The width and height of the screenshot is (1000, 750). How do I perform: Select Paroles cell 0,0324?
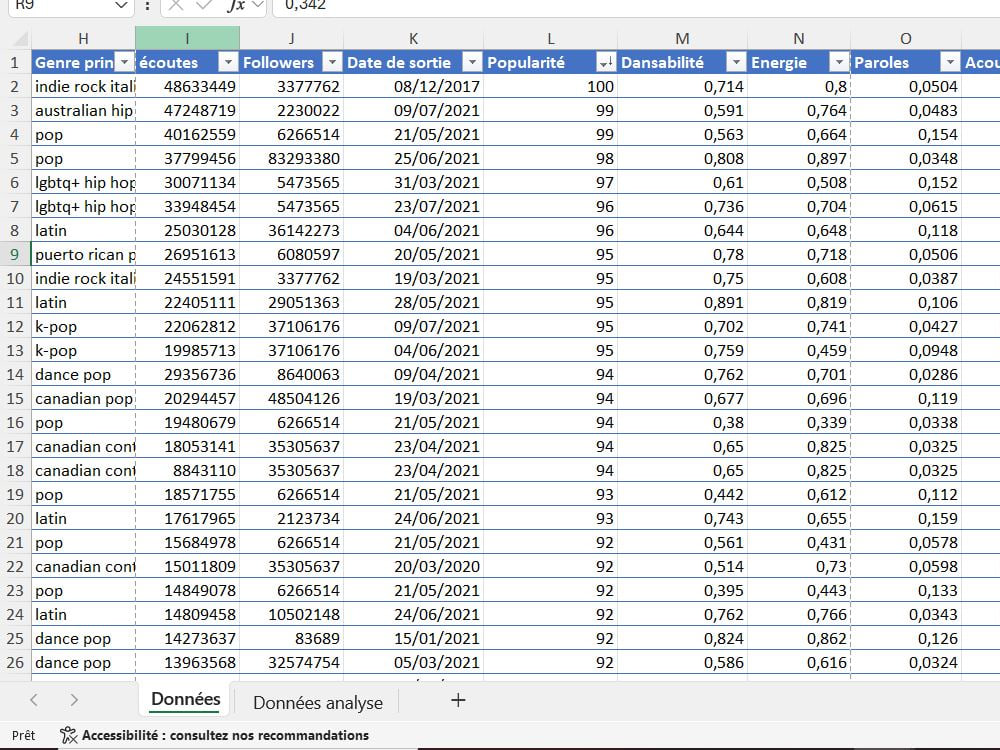[x=906, y=663]
